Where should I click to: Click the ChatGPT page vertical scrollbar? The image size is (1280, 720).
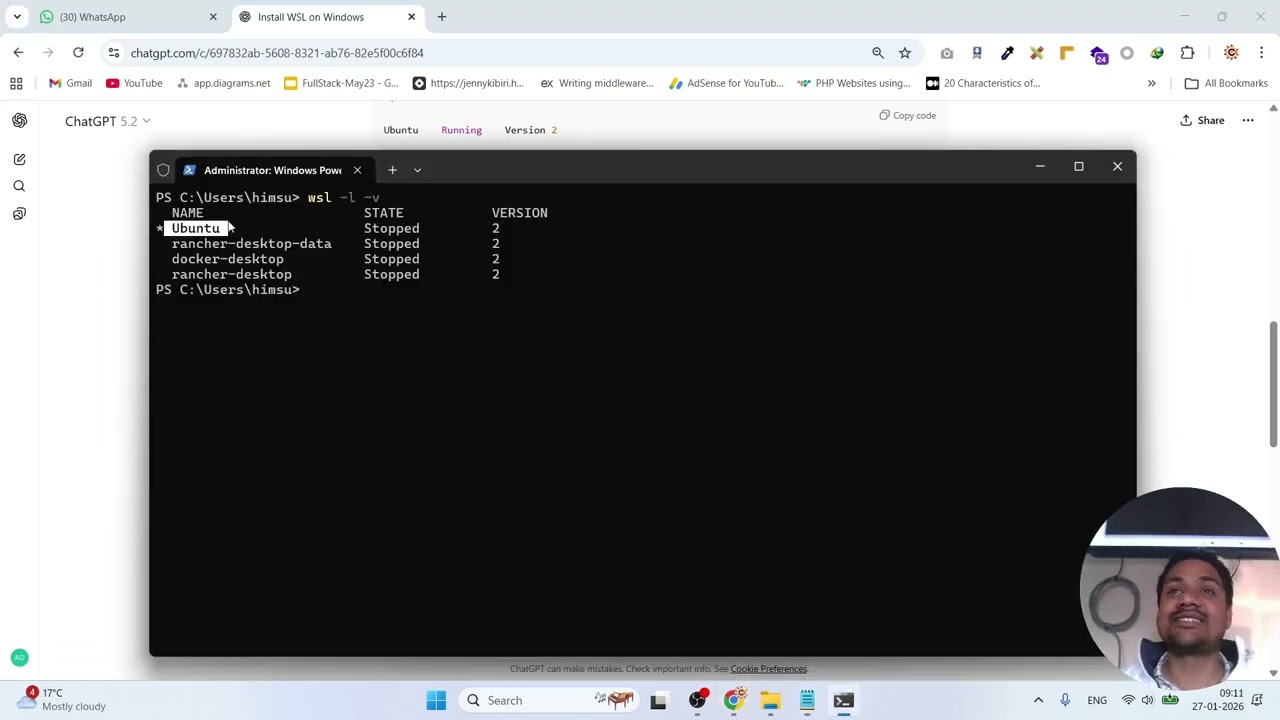click(x=1273, y=384)
